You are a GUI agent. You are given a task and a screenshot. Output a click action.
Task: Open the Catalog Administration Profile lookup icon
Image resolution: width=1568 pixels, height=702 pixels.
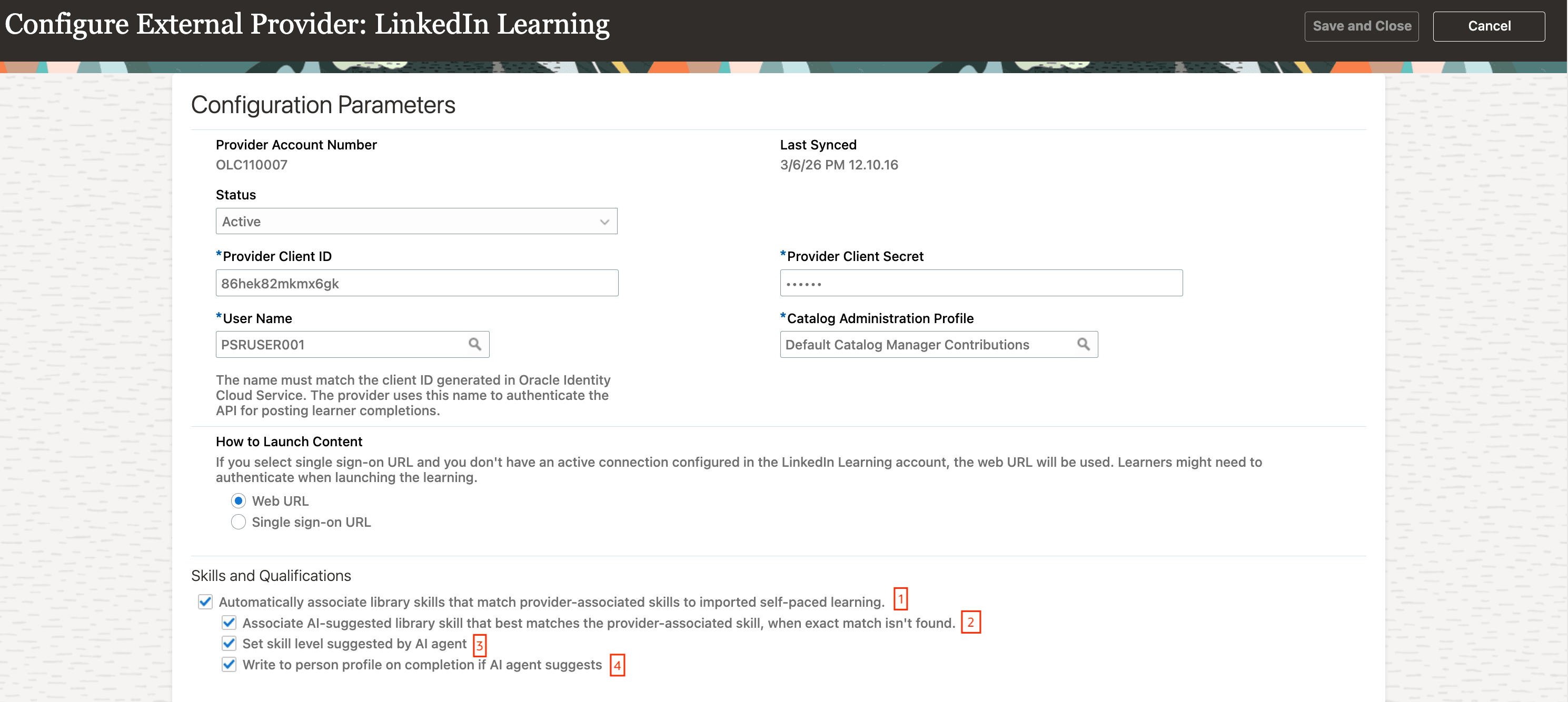pos(1083,344)
